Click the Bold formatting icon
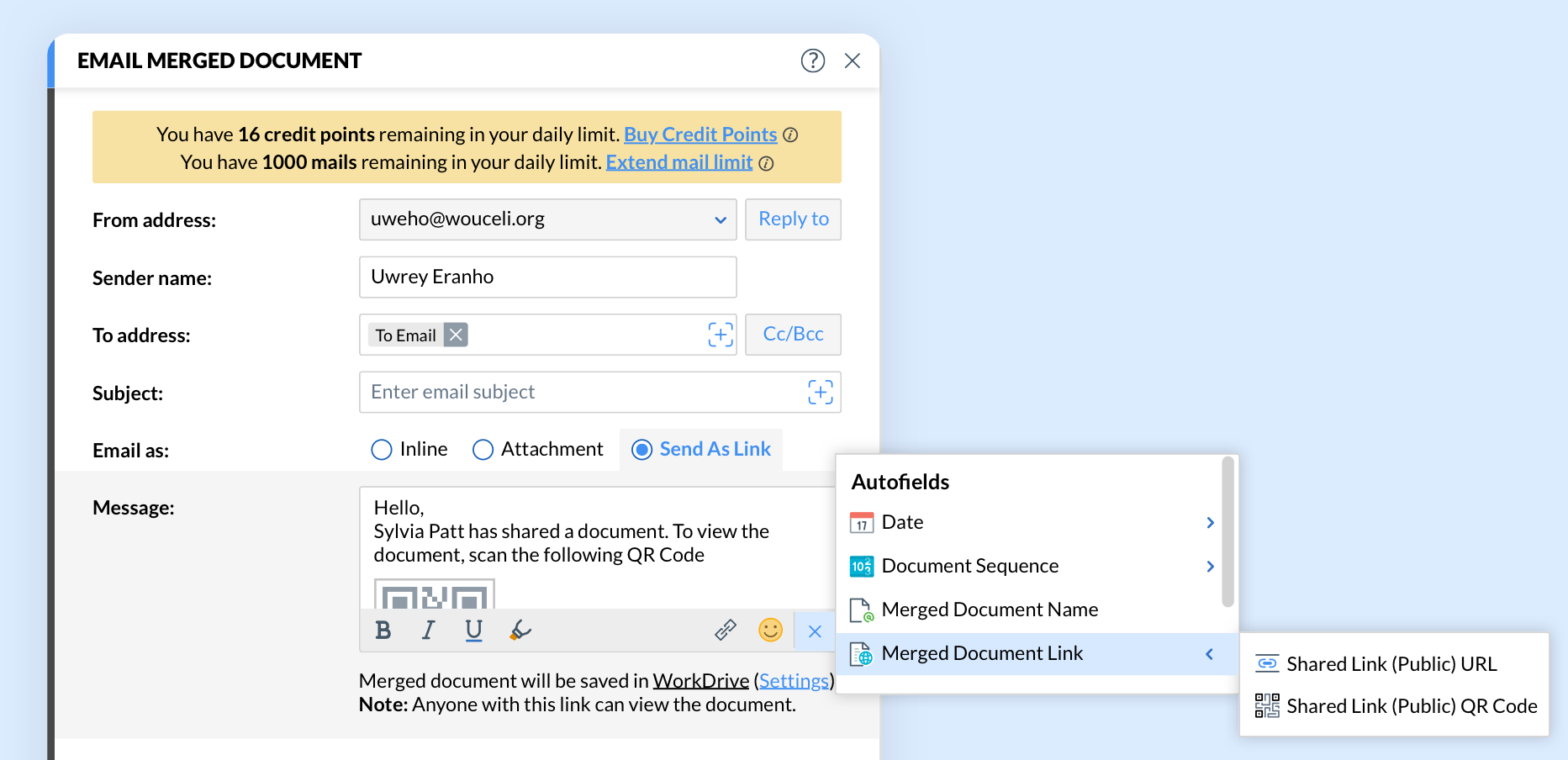The width and height of the screenshot is (1568, 760). pyautogui.click(x=383, y=631)
